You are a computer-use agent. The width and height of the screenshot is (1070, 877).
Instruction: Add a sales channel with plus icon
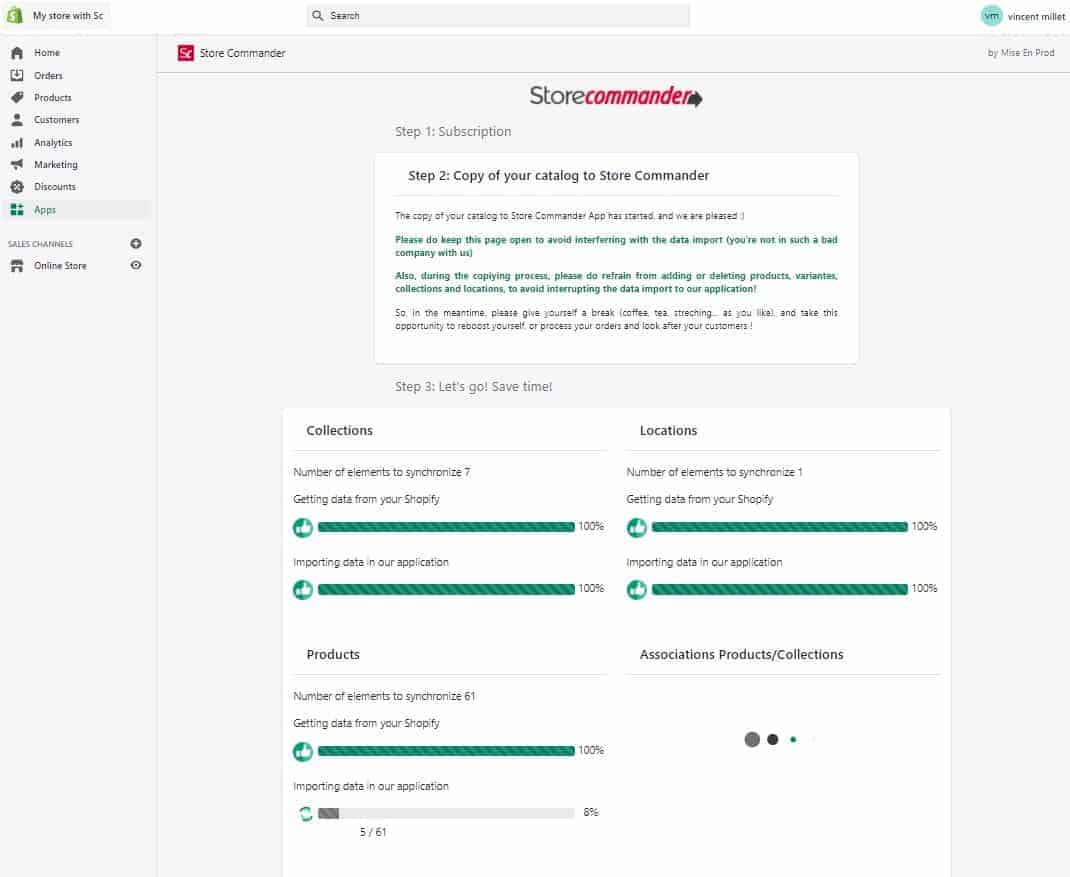coord(136,244)
